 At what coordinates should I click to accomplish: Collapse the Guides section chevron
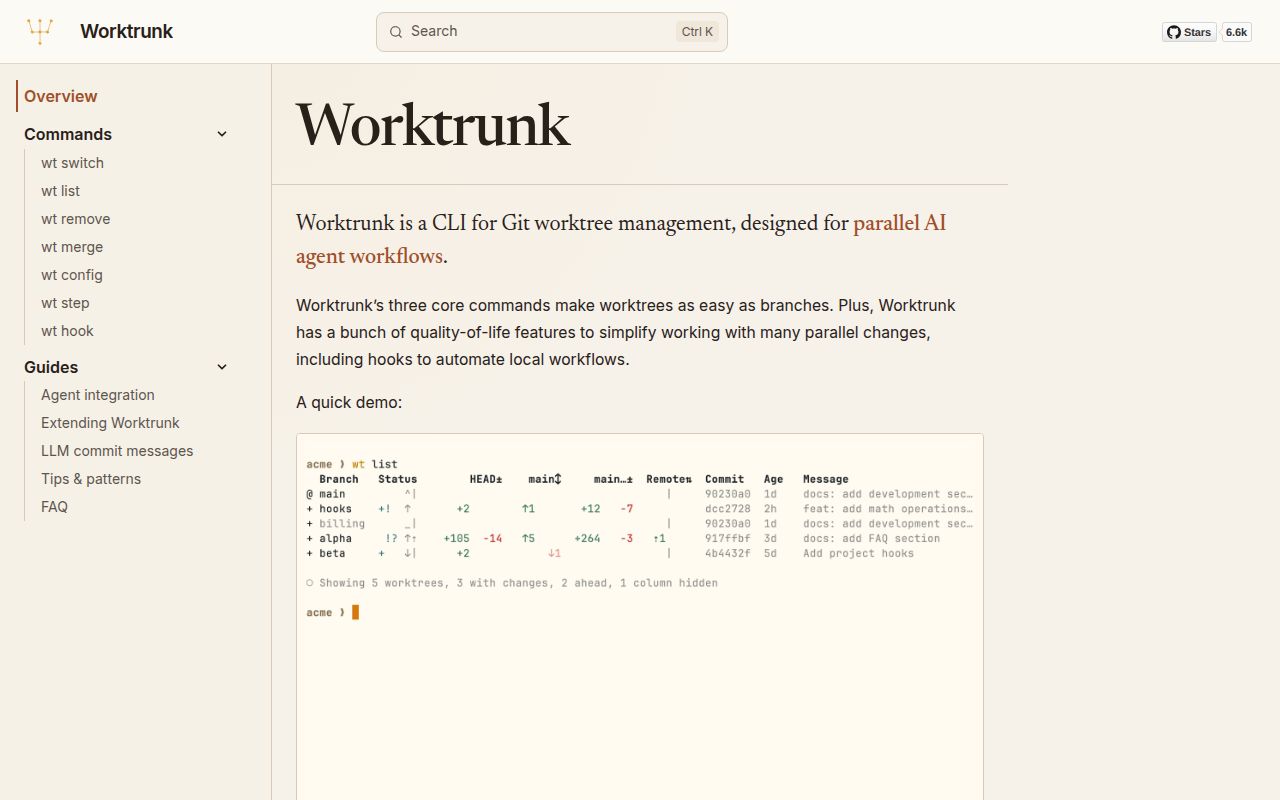click(222, 367)
